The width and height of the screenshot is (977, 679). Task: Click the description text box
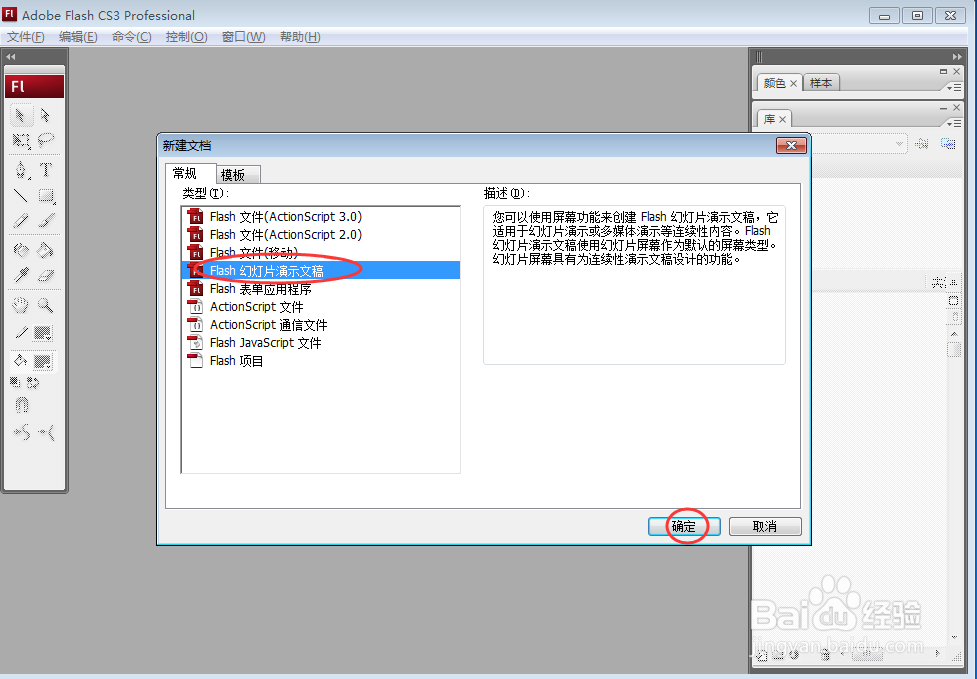pos(634,285)
